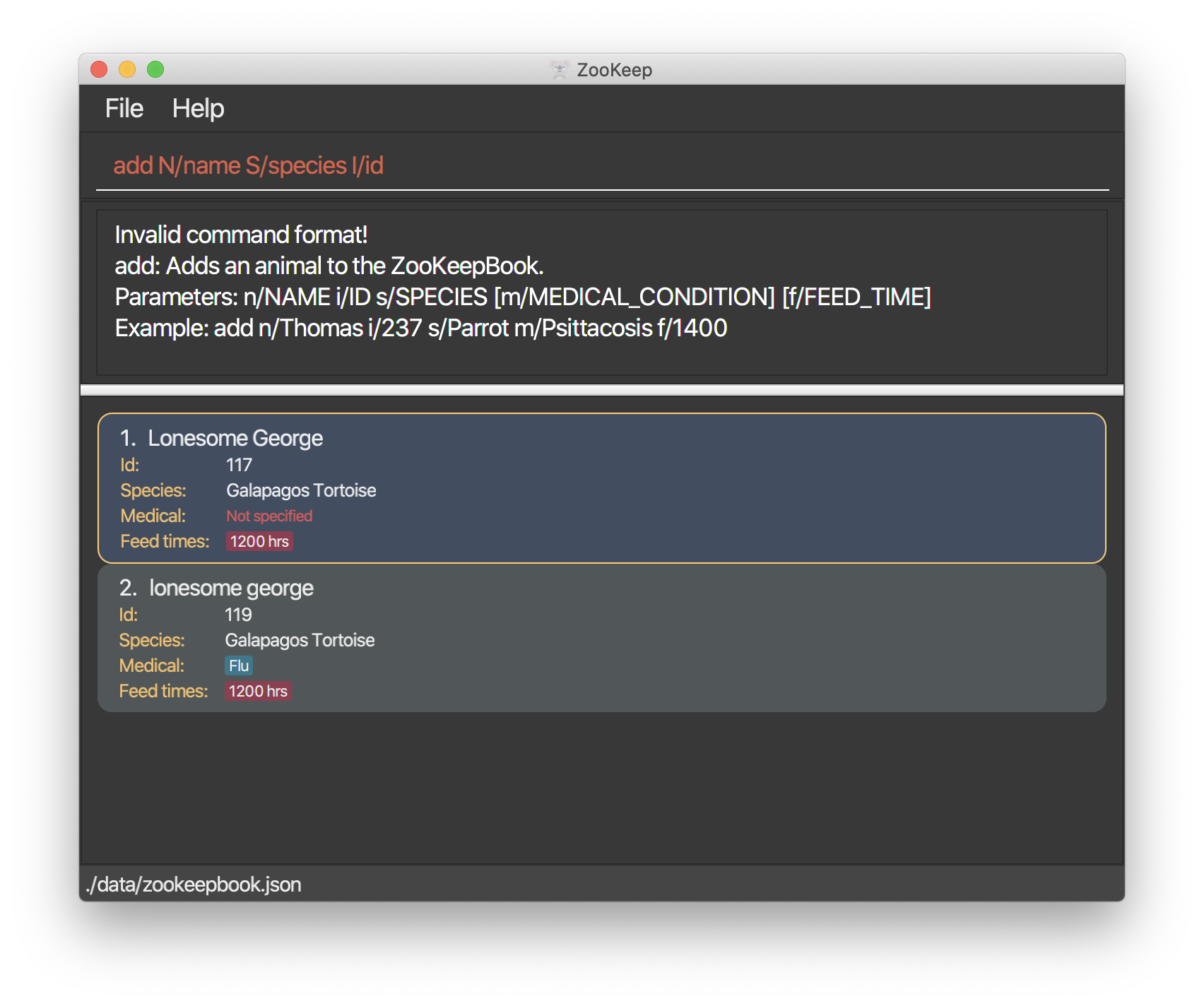Click the Id value 119

pyautogui.click(x=238, y=615)
